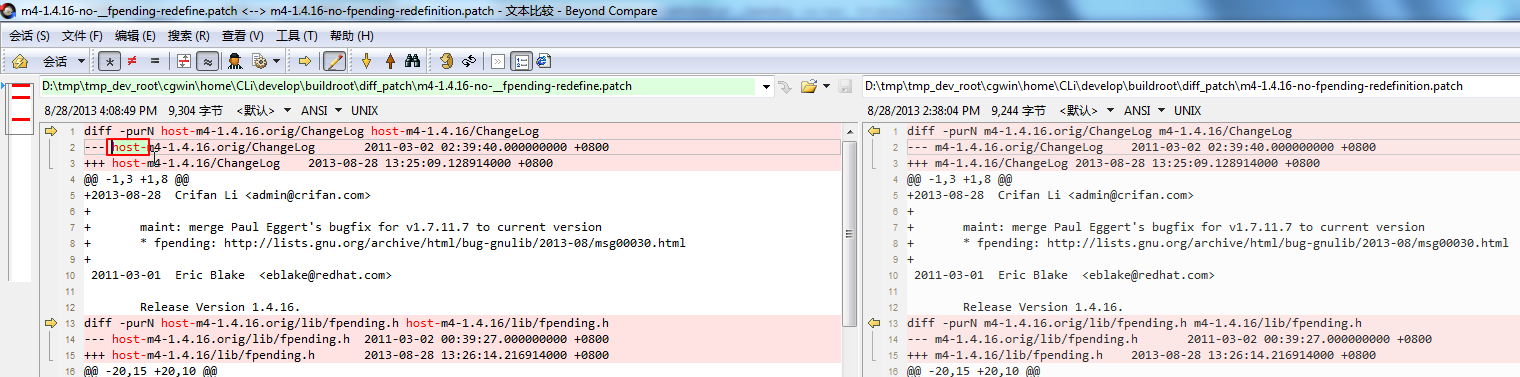Click the left pane open folder icon

click(x=809, y=87)
